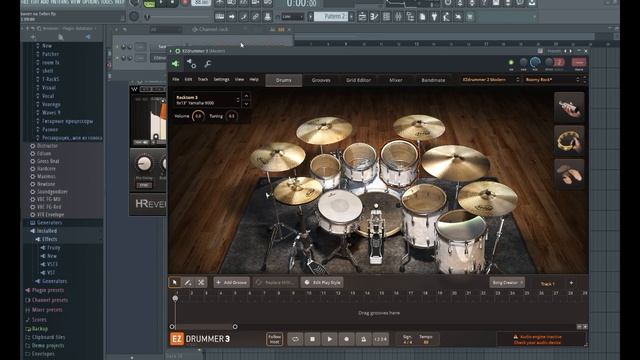Click the Edit Play Style button
Screen dimensions: 640x360
pyautogui.click(x=322, y=282)
